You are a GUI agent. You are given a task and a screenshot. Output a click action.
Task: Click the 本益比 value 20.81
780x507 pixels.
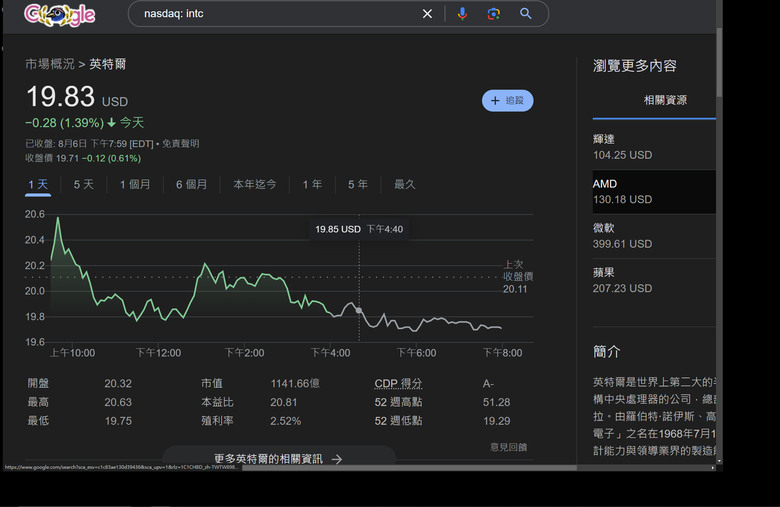pos(284,402)
